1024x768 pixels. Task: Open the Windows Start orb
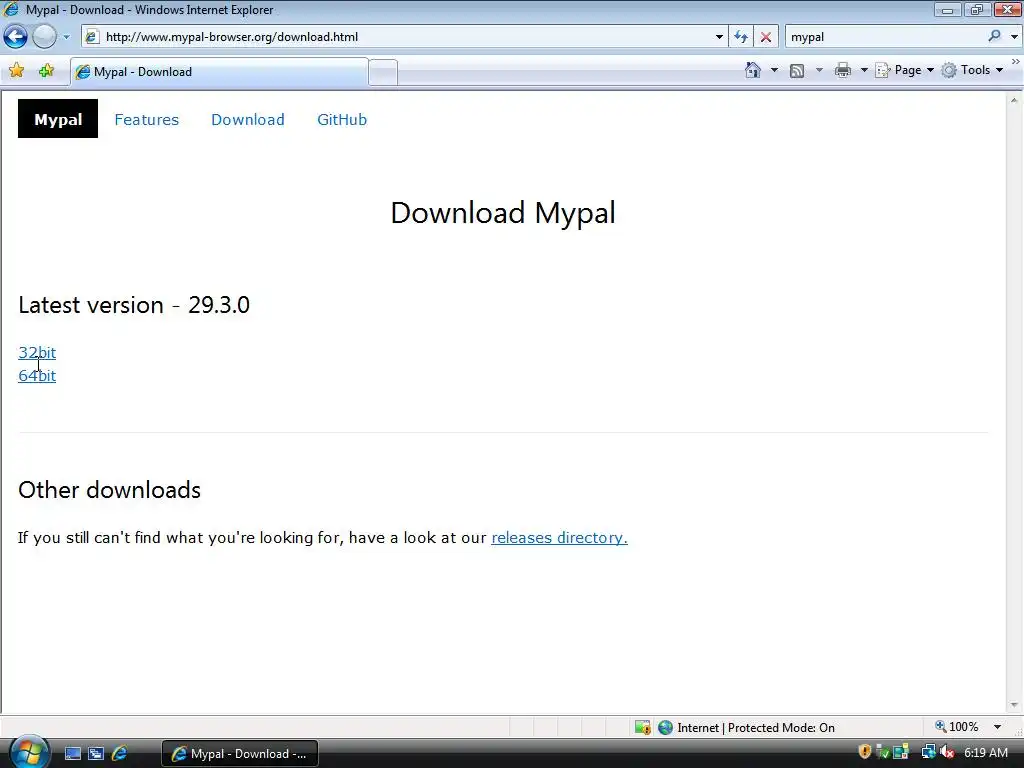pos(28,752)
